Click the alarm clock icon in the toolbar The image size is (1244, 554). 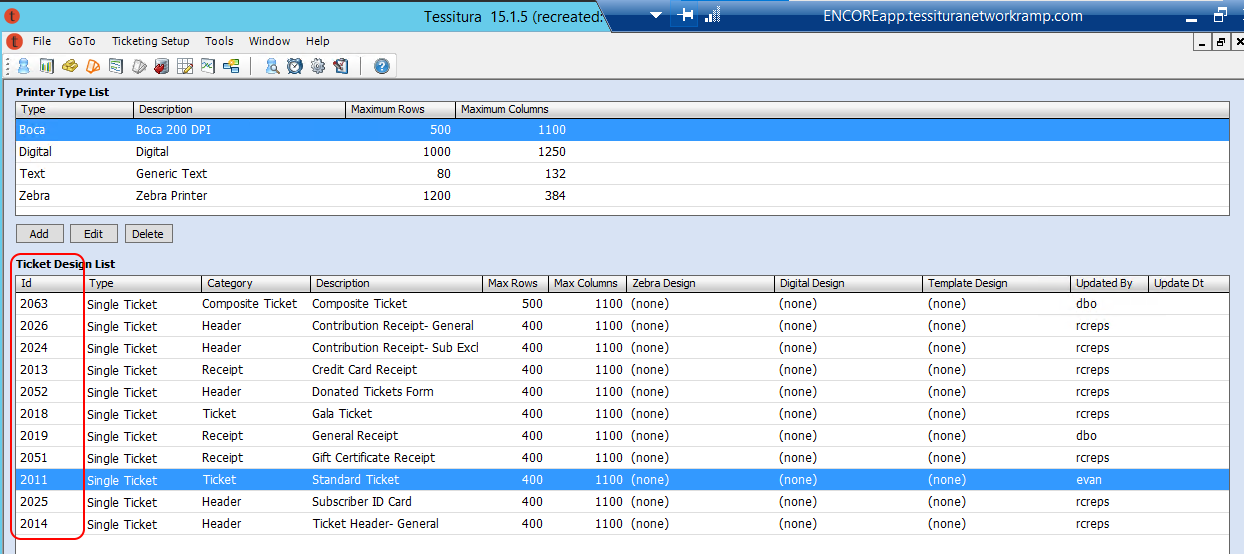[295, 67]
